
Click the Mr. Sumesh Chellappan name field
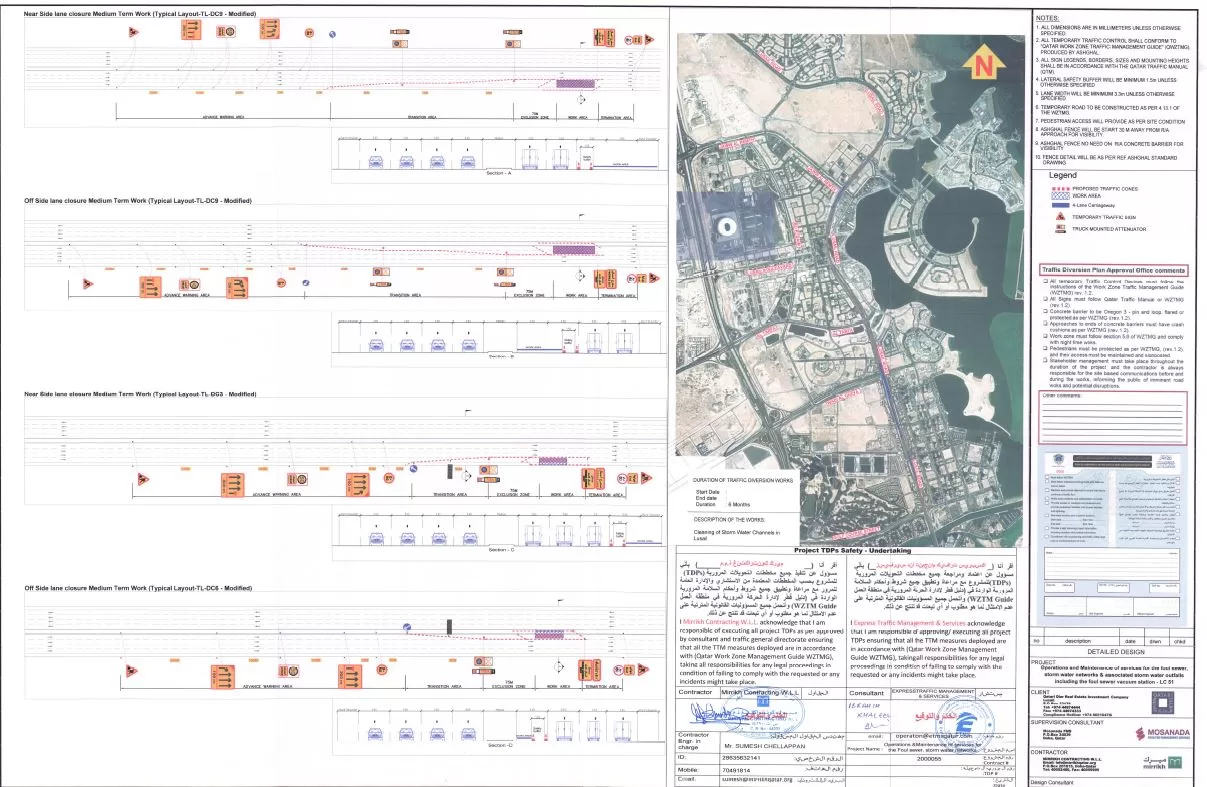(x=763, y=746)
